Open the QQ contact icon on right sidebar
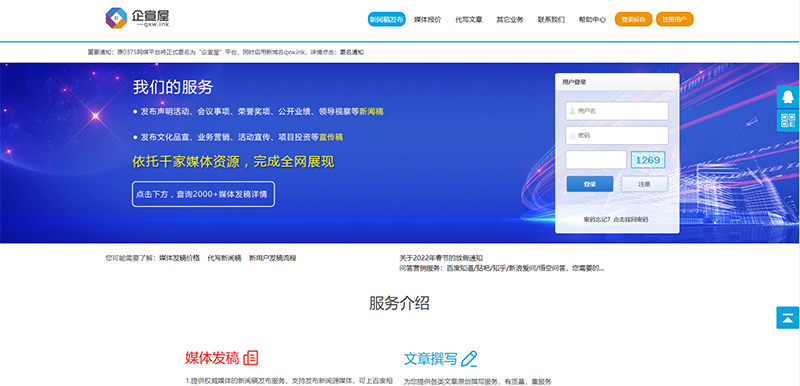Viewport: 800px width, 386px height. coord(788,97)
